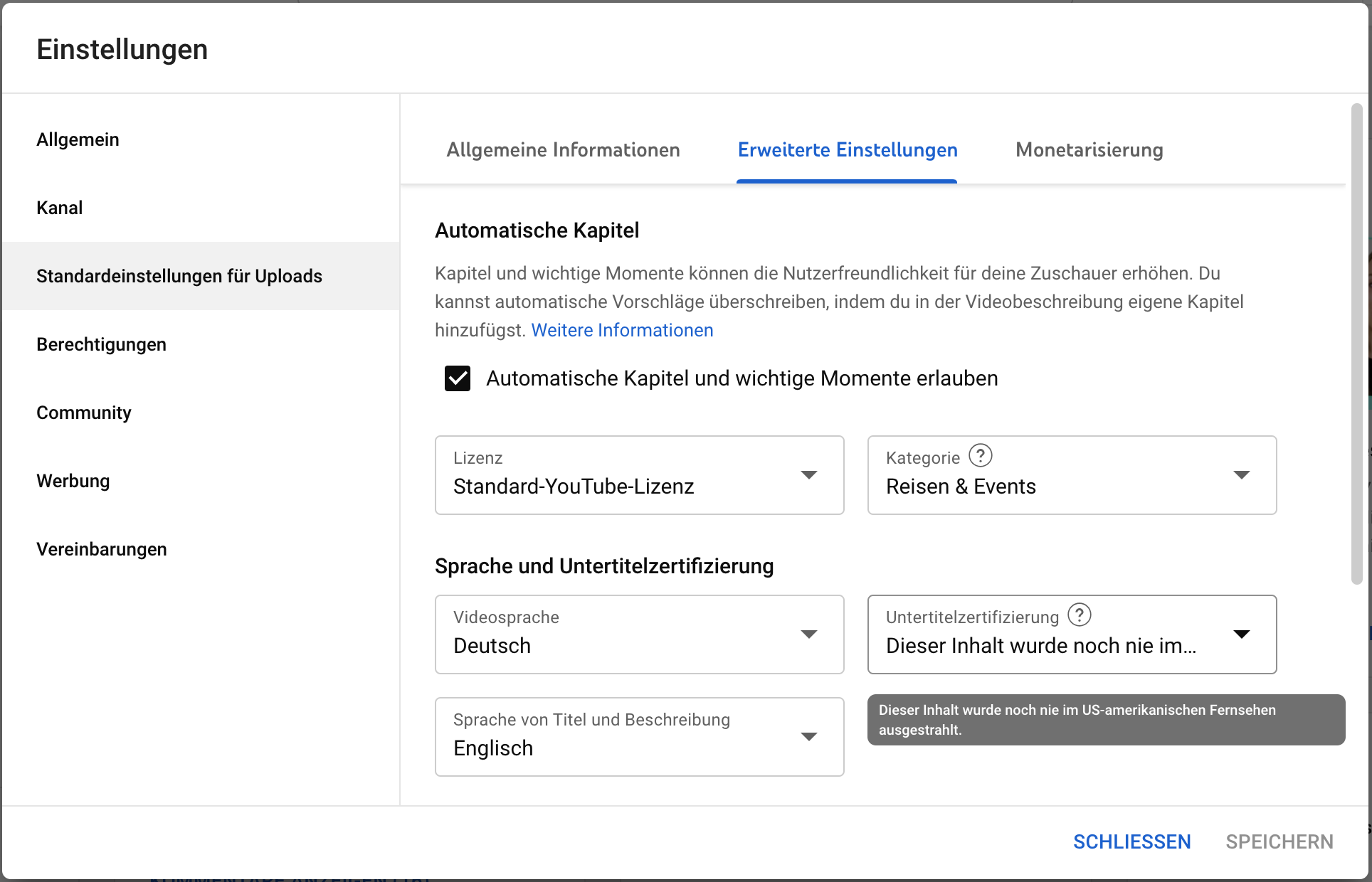Open the Videosprache dropdown
This screenshot has width=1372, height=882.
638,634
